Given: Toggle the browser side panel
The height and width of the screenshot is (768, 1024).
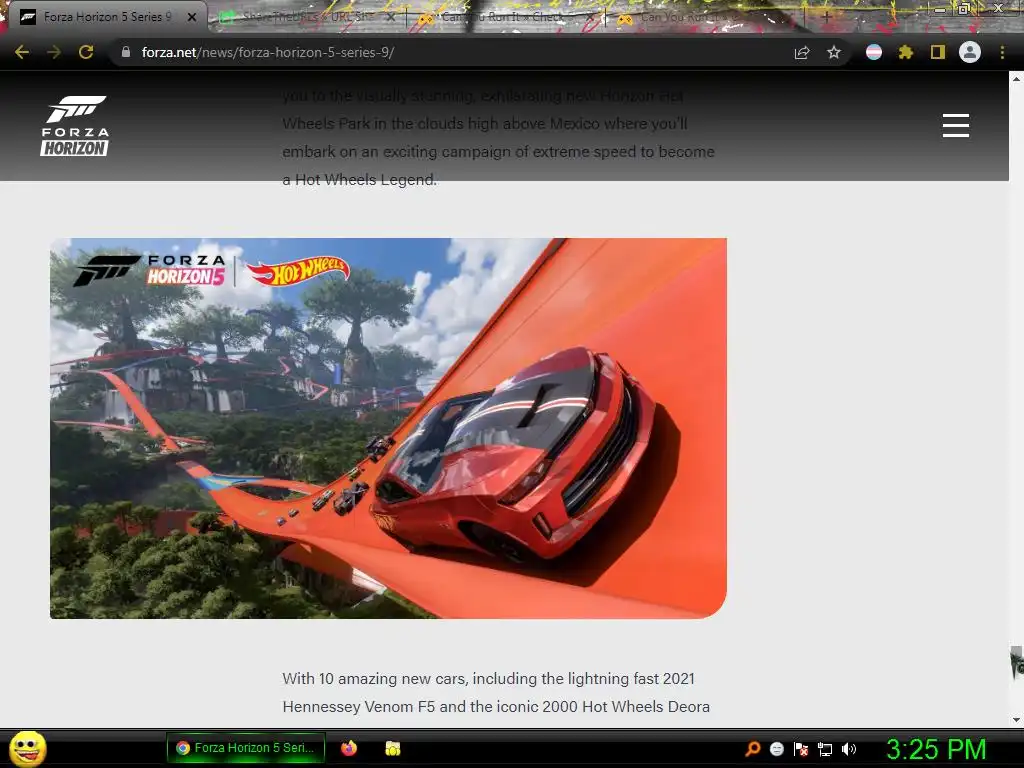Looking at the screenshot, I should (938, 52).
